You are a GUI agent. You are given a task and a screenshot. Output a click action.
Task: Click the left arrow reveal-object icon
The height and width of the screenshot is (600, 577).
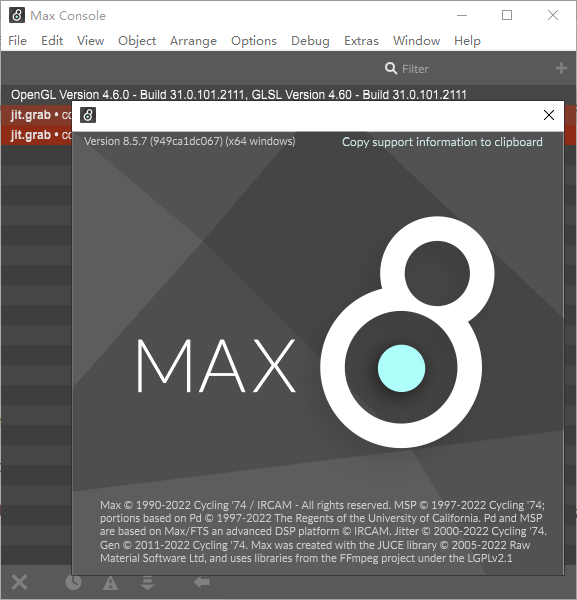202,582
